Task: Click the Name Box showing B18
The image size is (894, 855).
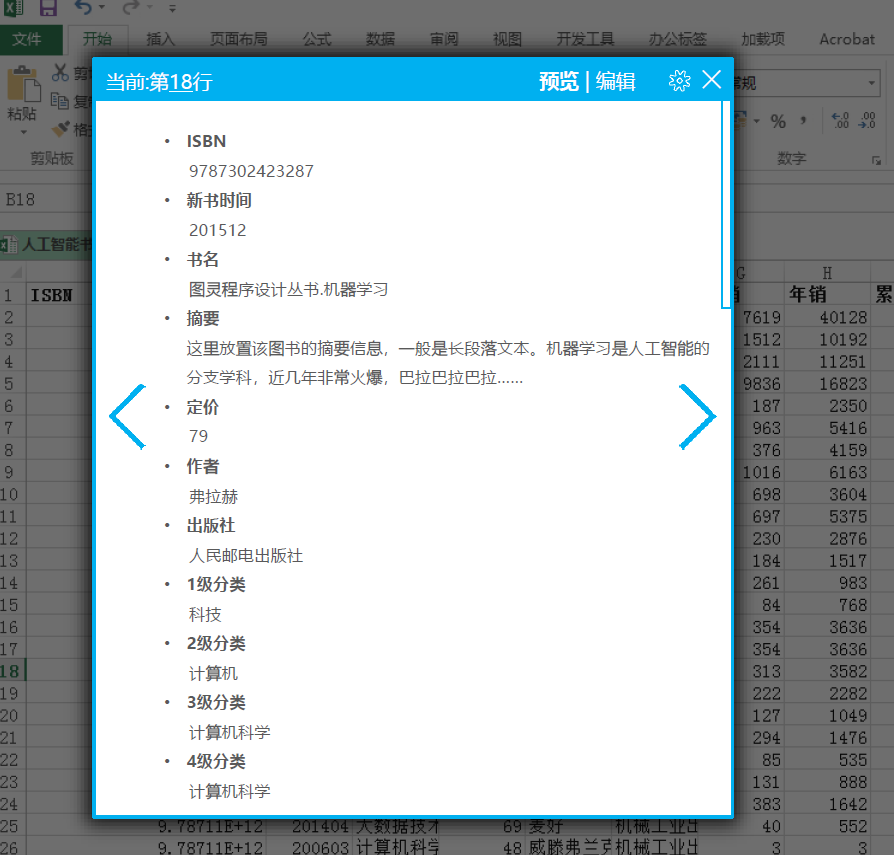Action: [x=40, y=200]
